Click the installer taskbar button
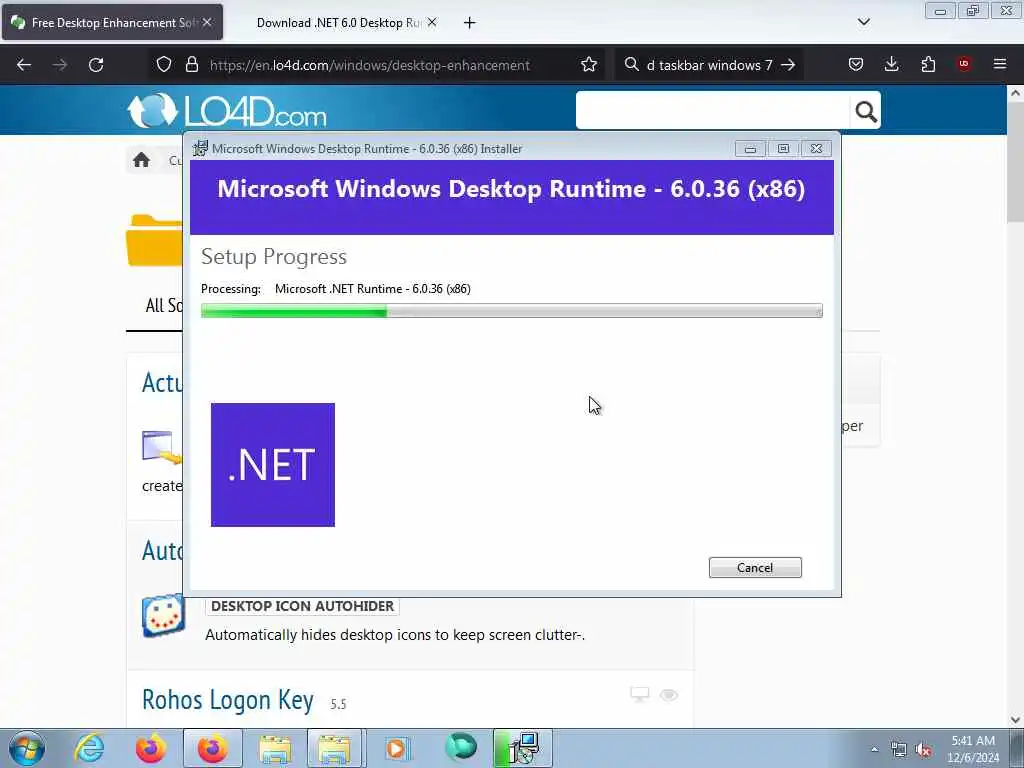This screenshot has height=768, width=1024. [x=522, y=748]
